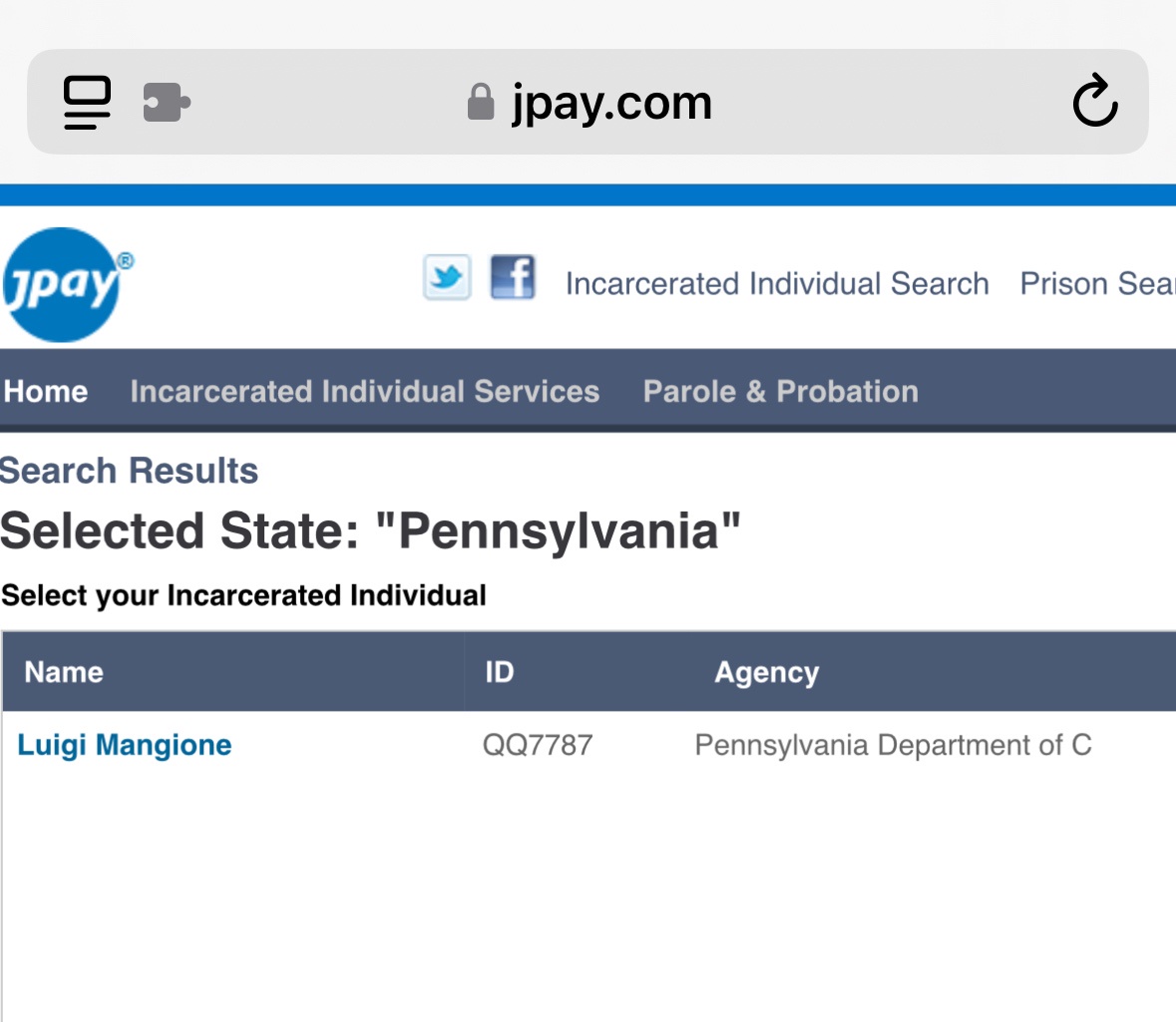Click the ID column header
1176x1022 pixels.
click(500, 672)
